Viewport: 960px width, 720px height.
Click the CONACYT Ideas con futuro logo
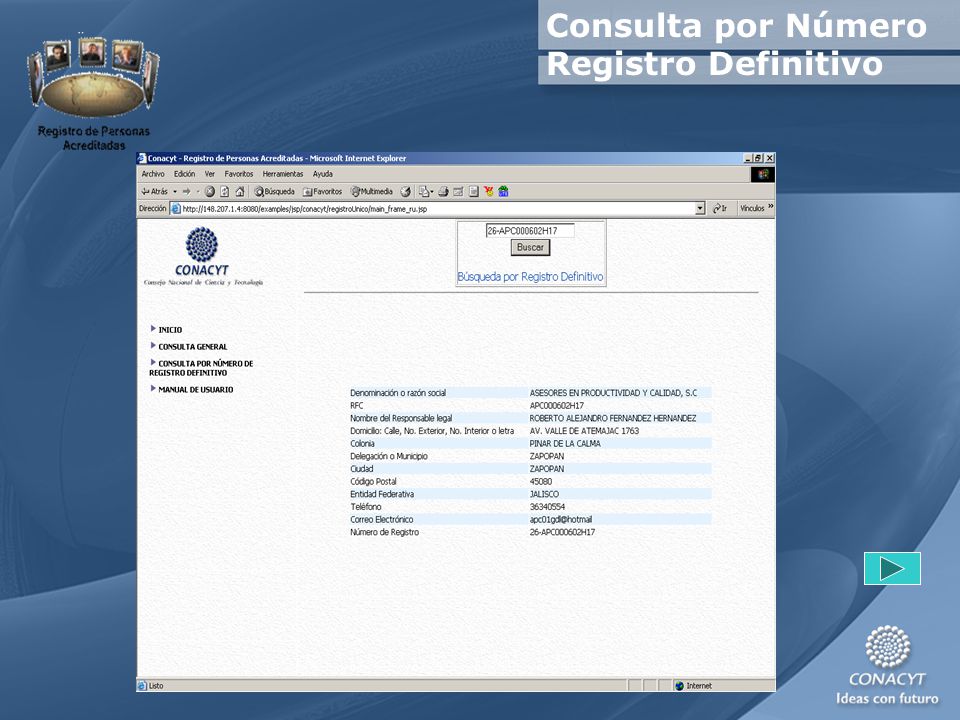pos(887,665)
